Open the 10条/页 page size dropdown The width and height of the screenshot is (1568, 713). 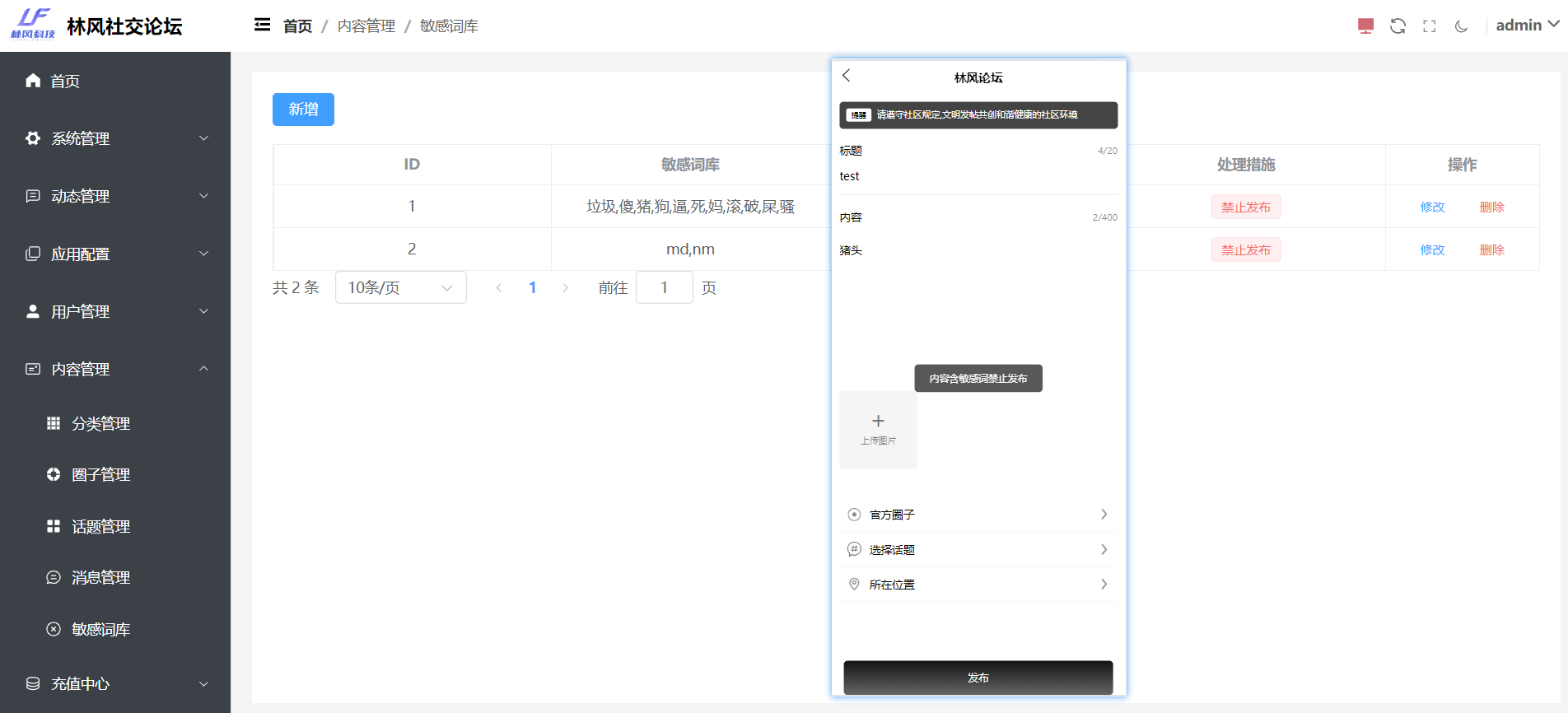(x=401, y=287)
